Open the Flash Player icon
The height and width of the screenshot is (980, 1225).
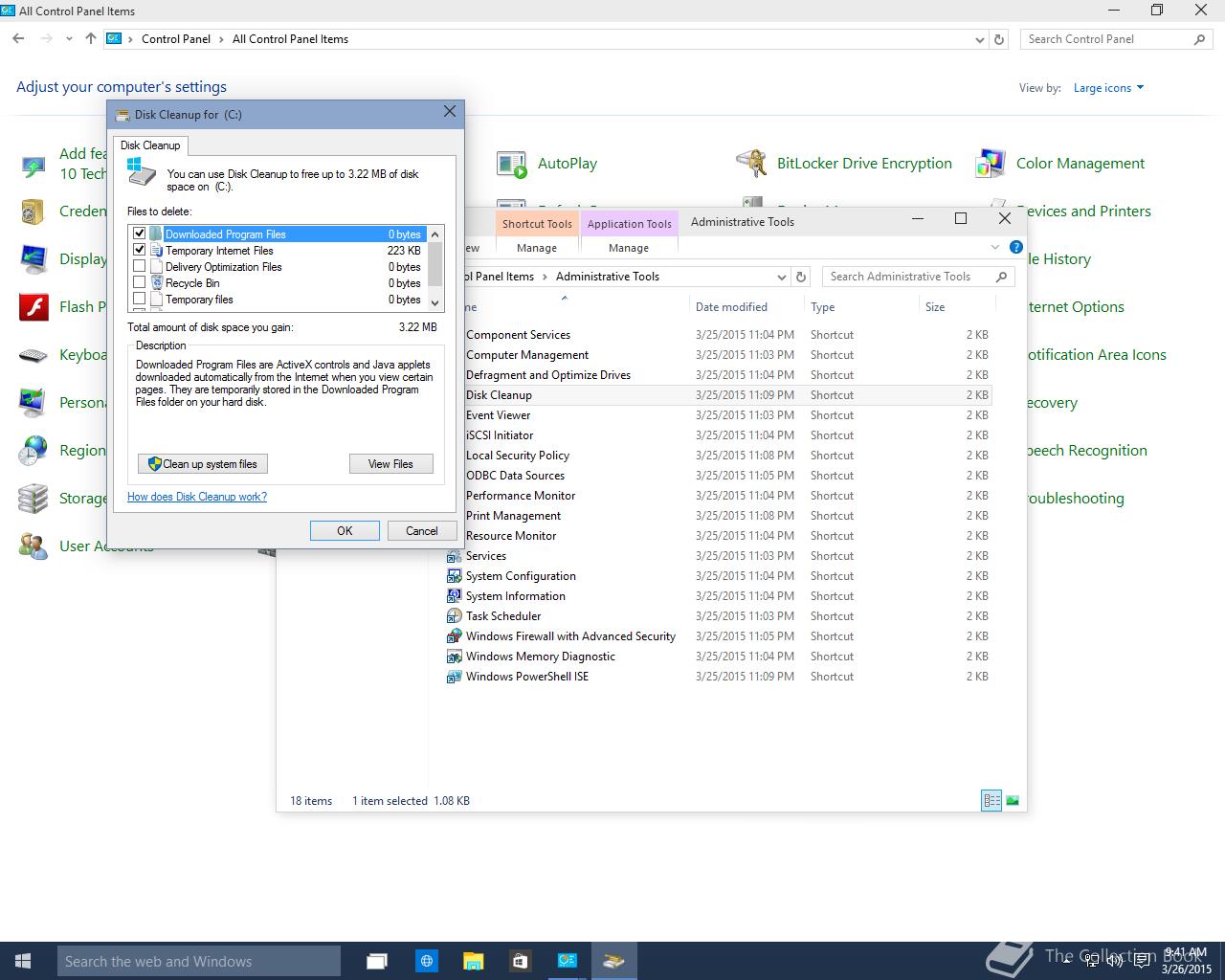point(33,307)
